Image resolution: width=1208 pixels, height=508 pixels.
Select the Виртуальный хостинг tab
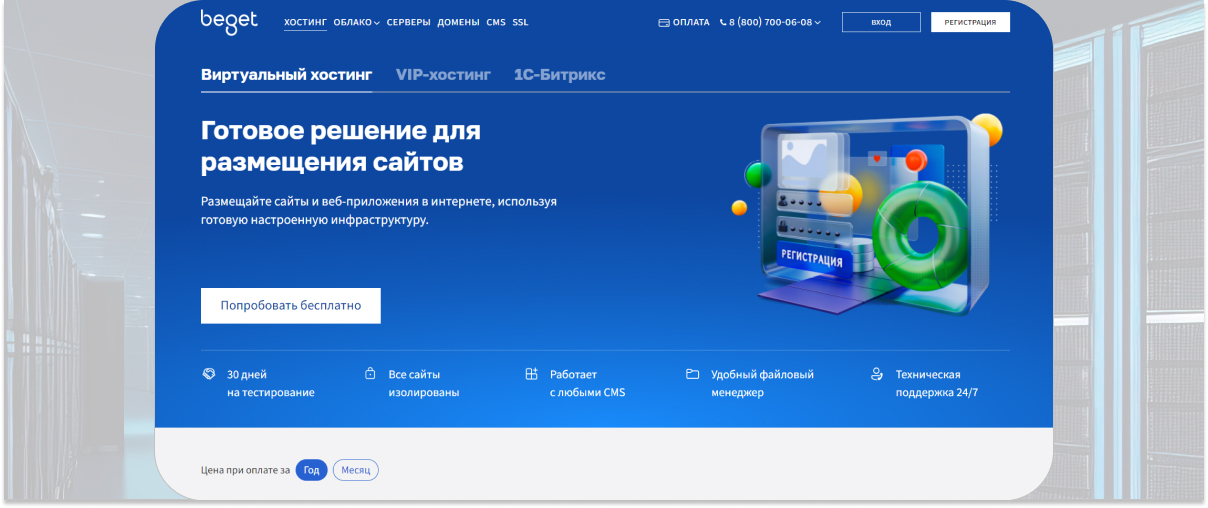pos(286,75)
